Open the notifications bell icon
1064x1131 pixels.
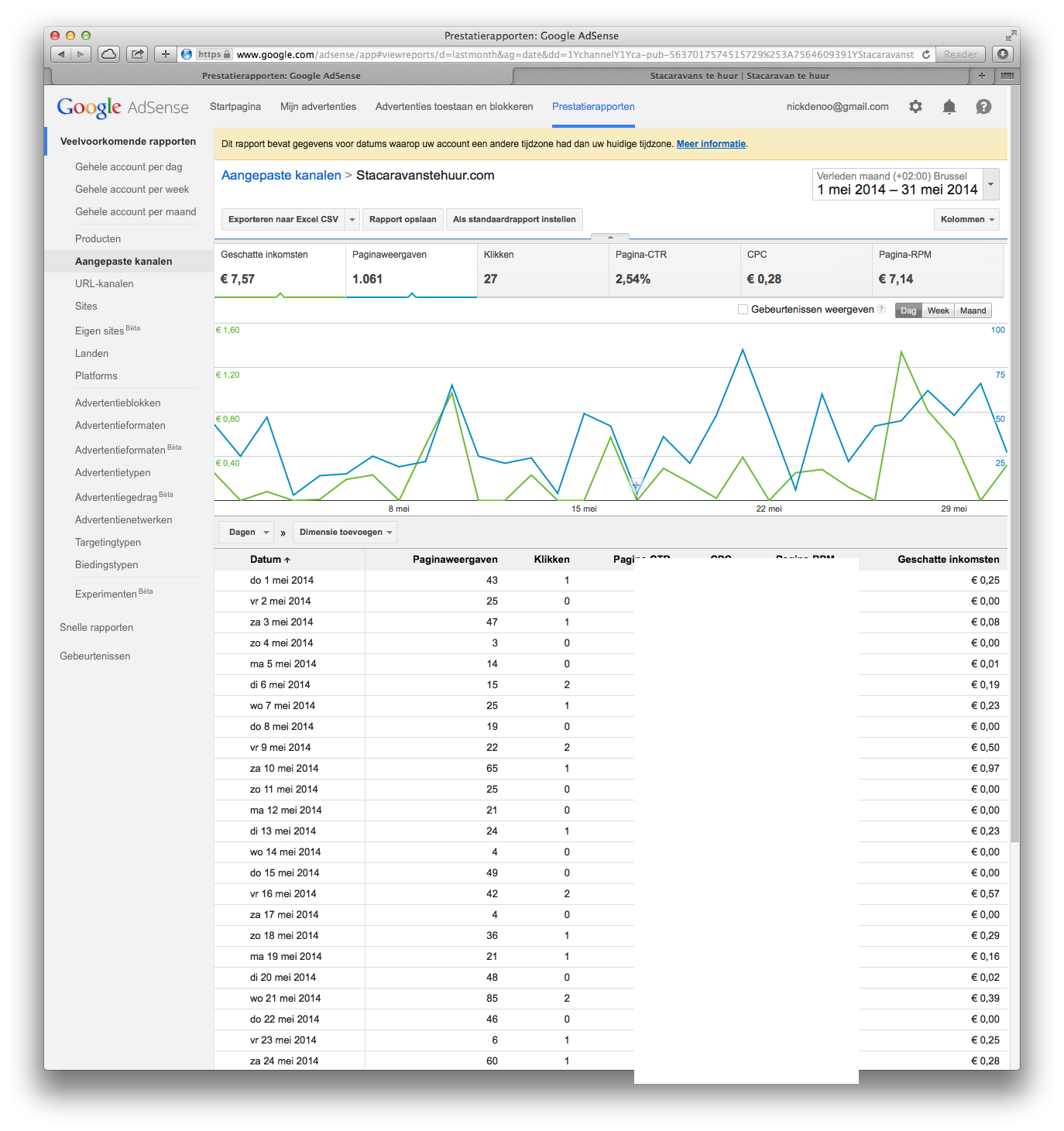949,107
